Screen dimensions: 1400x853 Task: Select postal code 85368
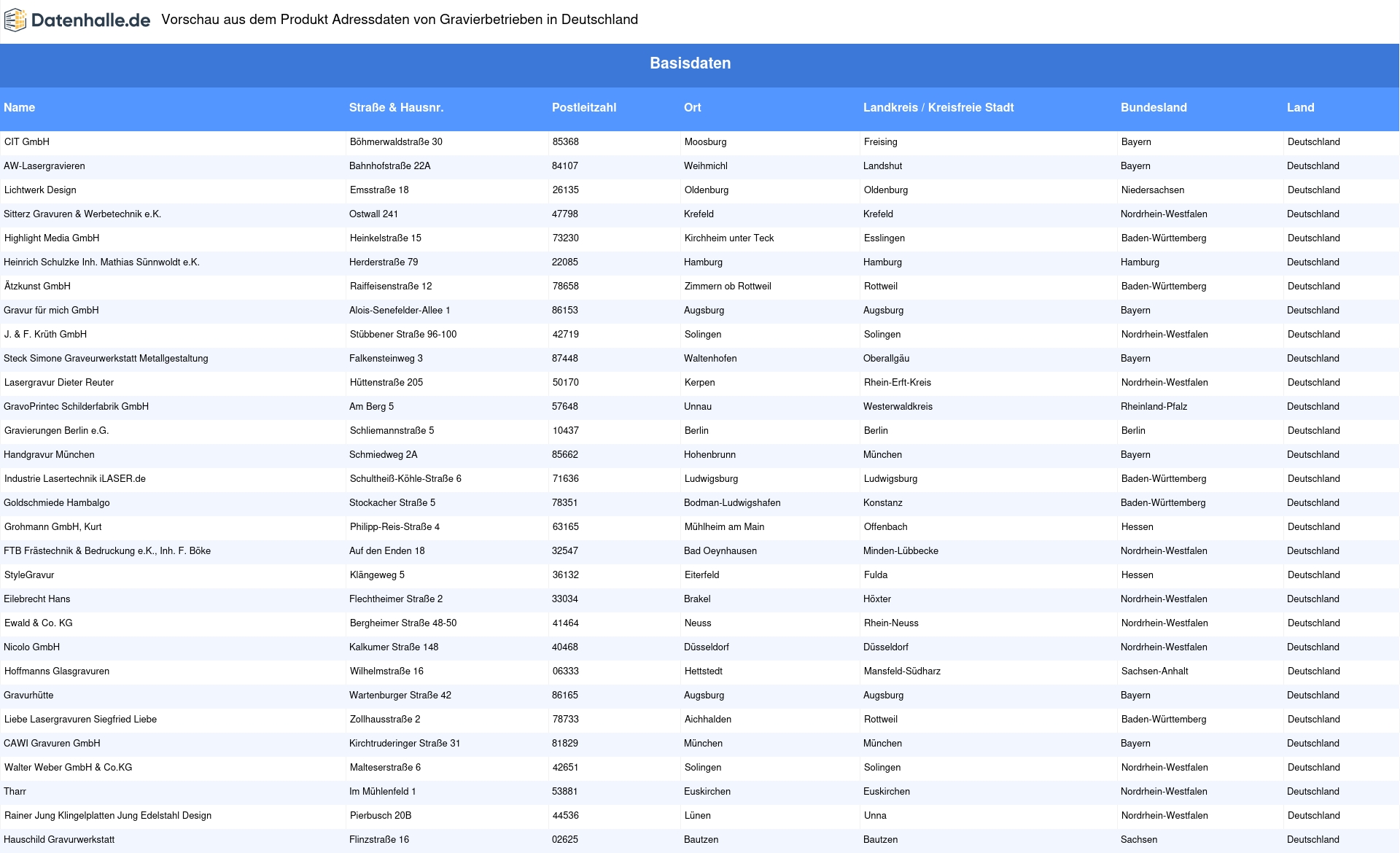(x=566, y=141)
